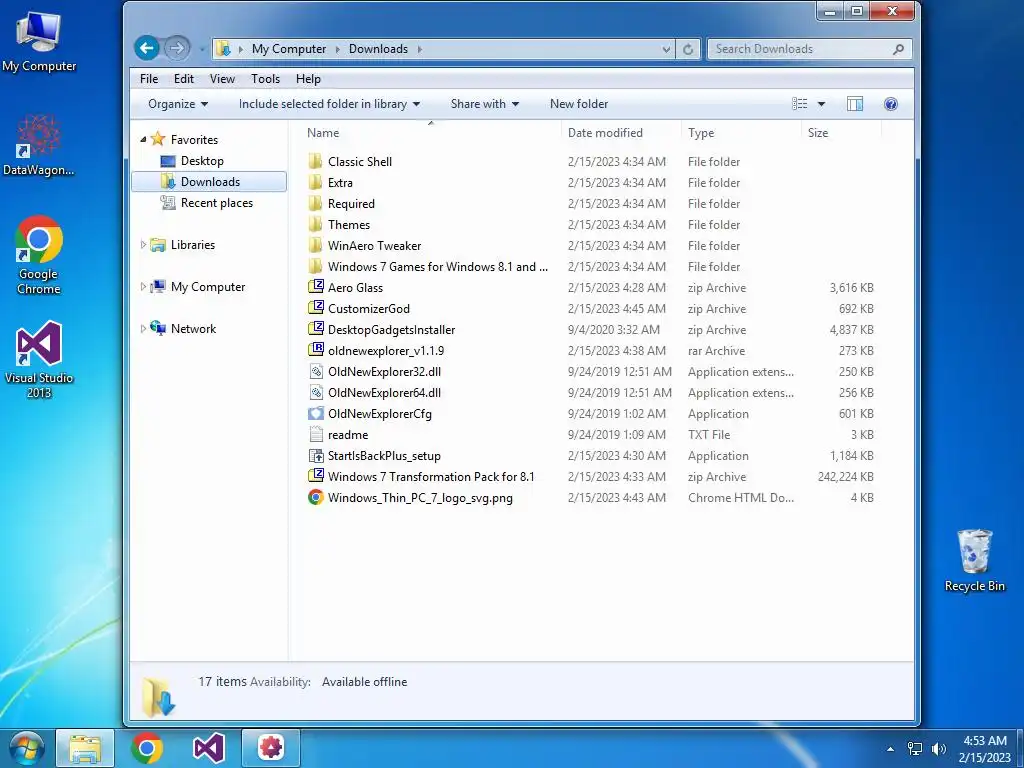The width and height of the screenshot is (1024, 768).
Task: Select the OldNewExplorer32.dll file icon
Action: tap(315, 372)
